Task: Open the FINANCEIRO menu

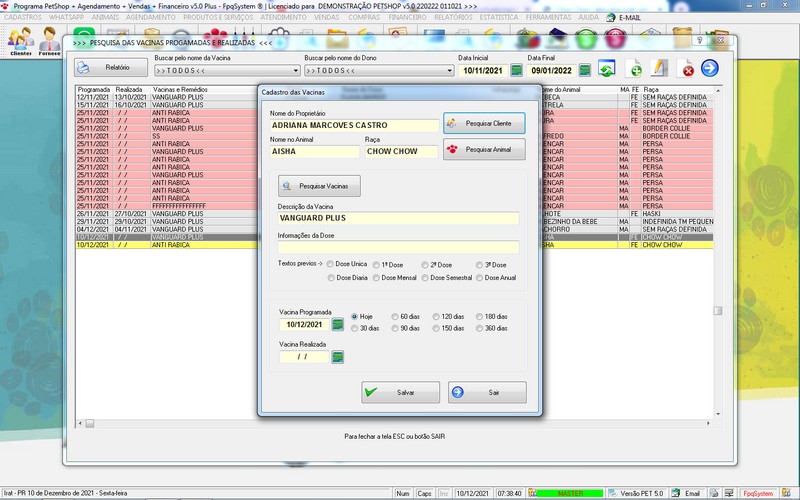Action: (x=407, y=17)
